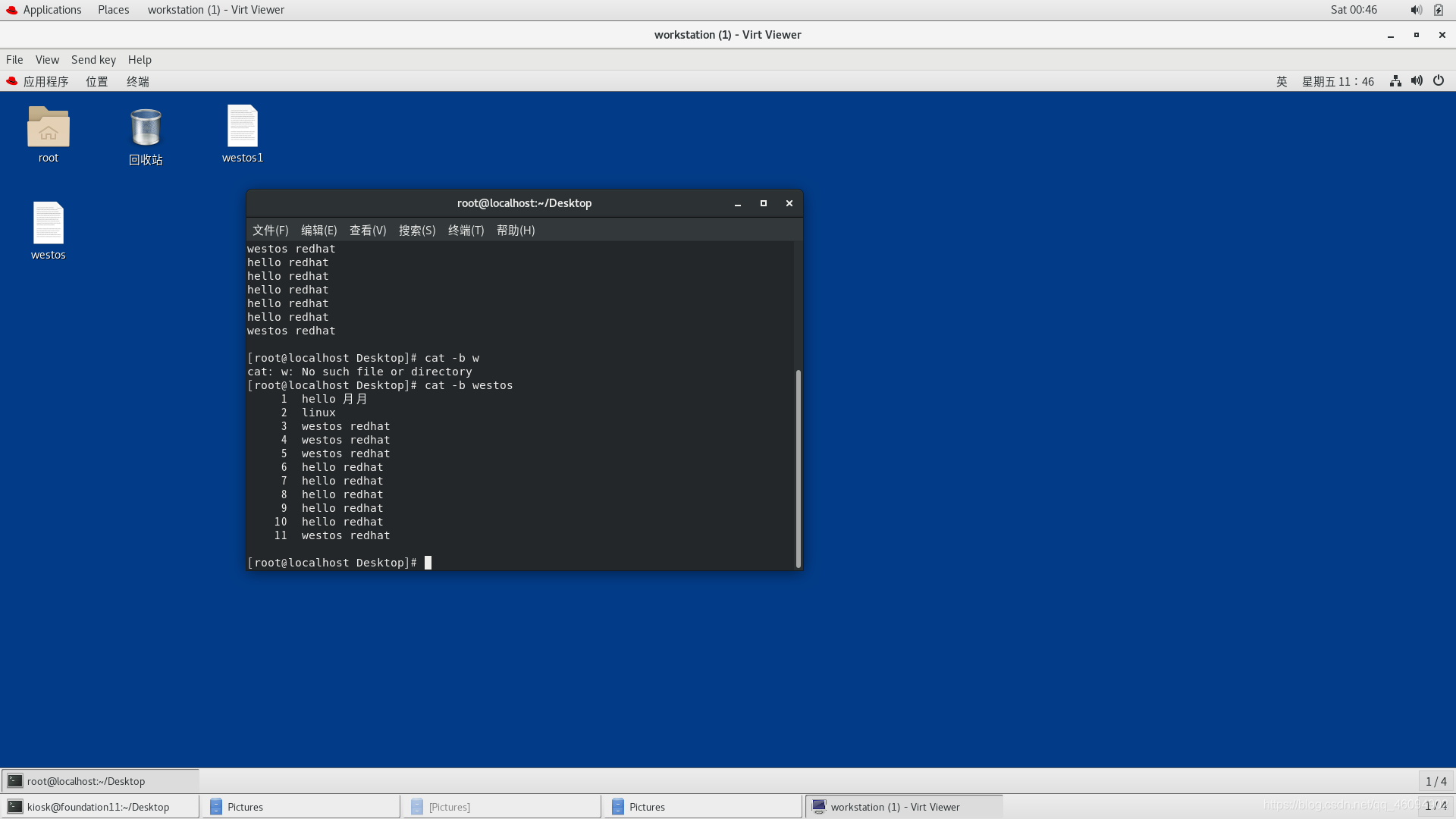Click guest network status icon
1456x819 pixels.
coord(1395,81)
